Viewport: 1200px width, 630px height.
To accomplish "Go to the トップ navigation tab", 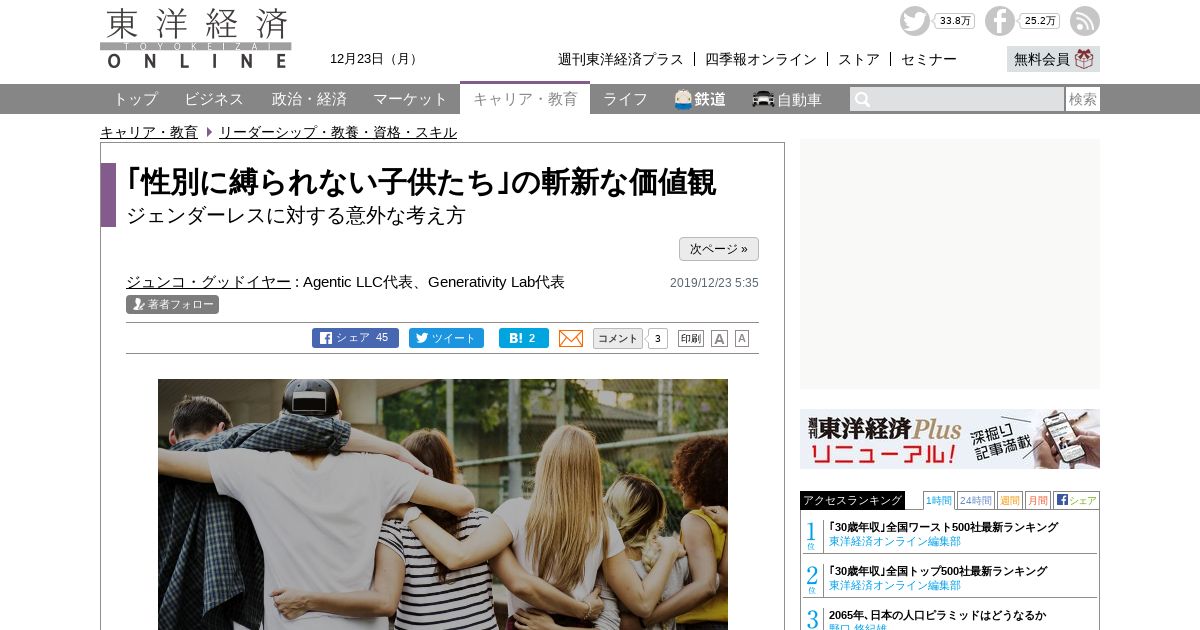I will point(135,99).
